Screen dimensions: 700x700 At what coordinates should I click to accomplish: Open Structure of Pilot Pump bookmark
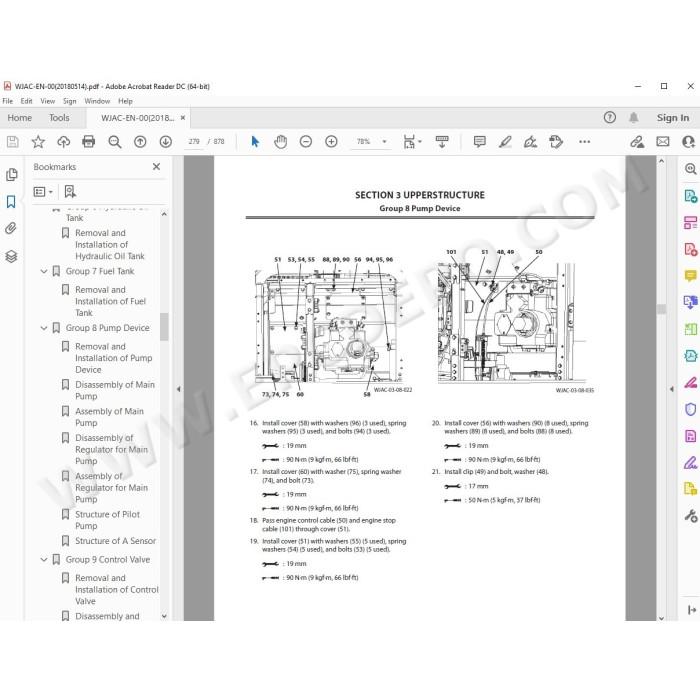(x=107, y=520)
